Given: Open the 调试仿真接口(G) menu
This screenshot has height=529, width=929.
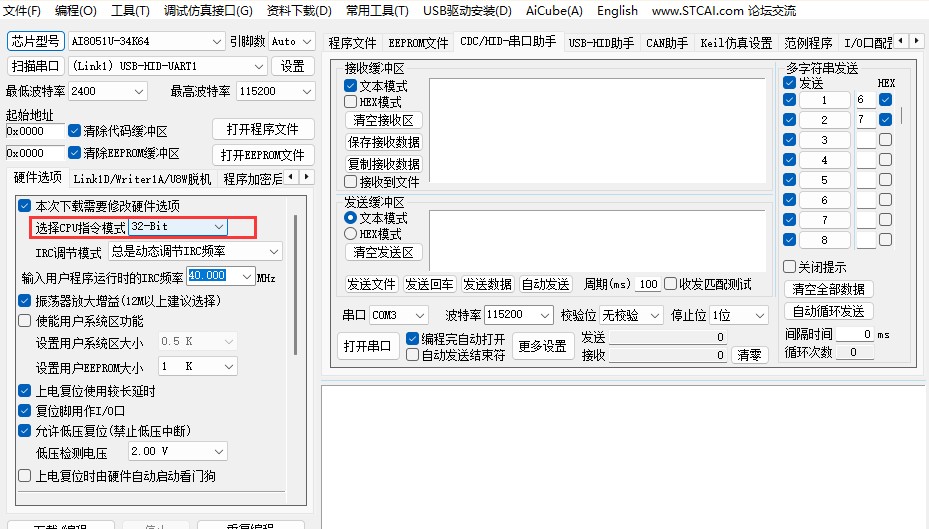Looking at the screenshot, I should [x=208, y=11].
